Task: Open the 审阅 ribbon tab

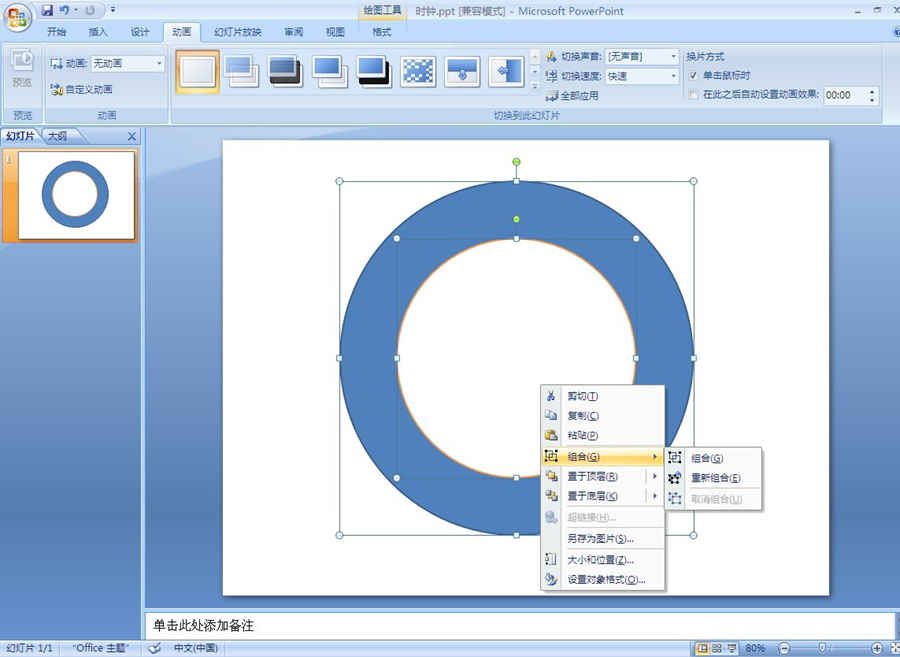Action: (293, 32)
